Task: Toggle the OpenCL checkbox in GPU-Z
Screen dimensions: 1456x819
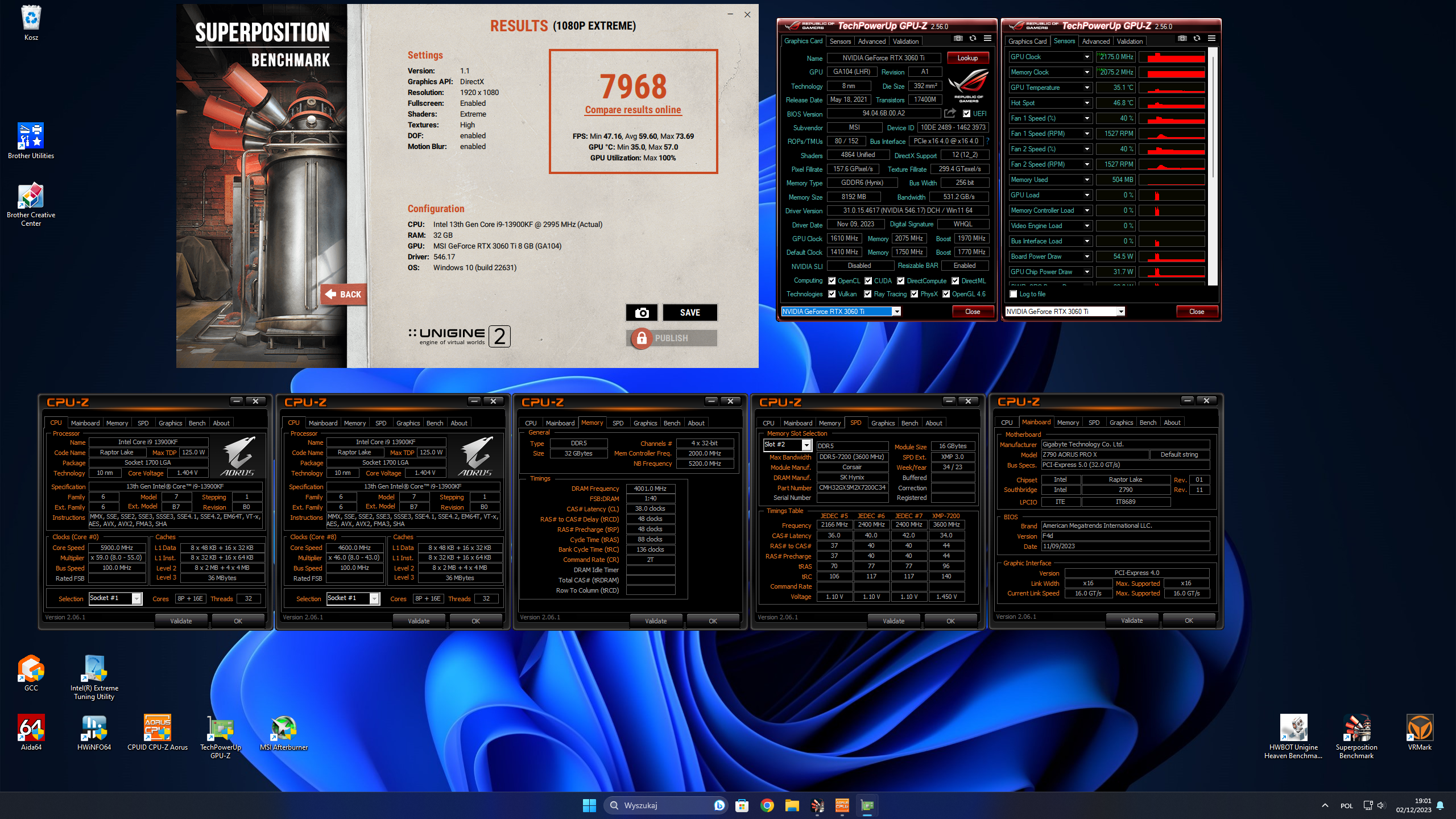Action: coord(832,281)
